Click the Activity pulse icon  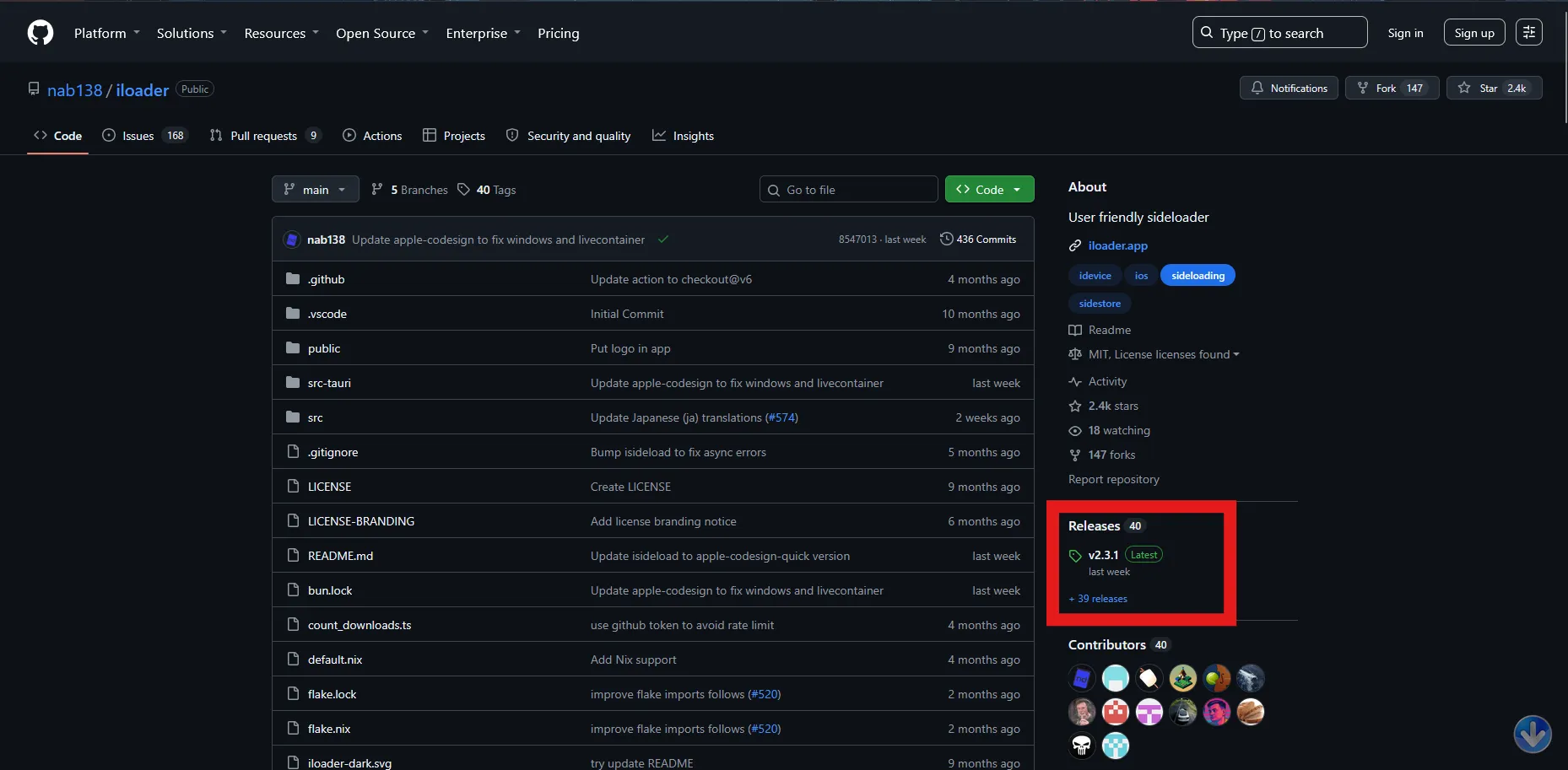pyautogui.click(x=1075, y=381)
